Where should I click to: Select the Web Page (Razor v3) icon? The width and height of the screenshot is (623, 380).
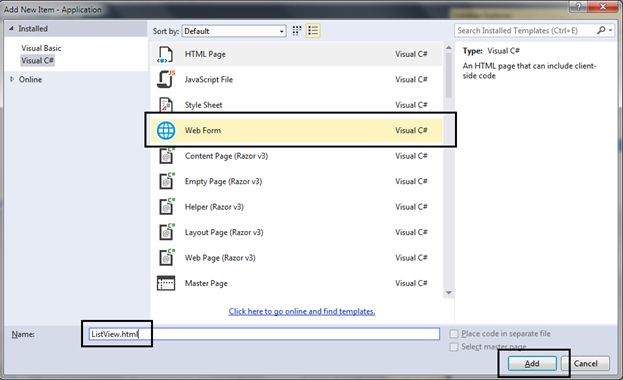166,258
